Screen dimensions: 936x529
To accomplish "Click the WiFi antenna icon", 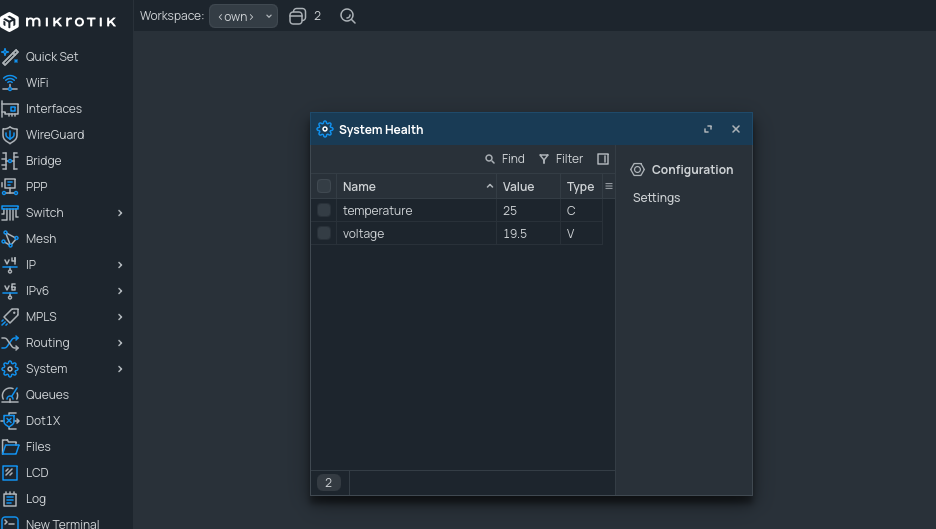I will [10, 83].
